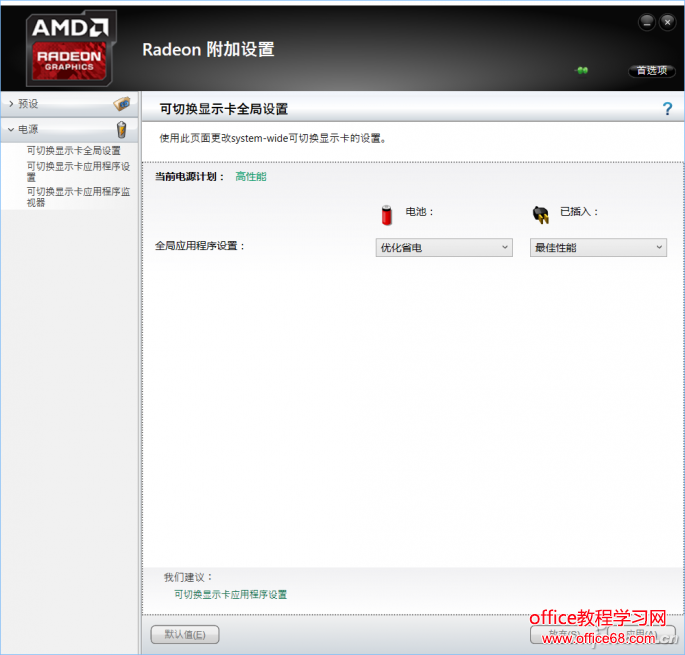
Task: Open the 首选项 preferences menu
Action: tap(652, 70)
